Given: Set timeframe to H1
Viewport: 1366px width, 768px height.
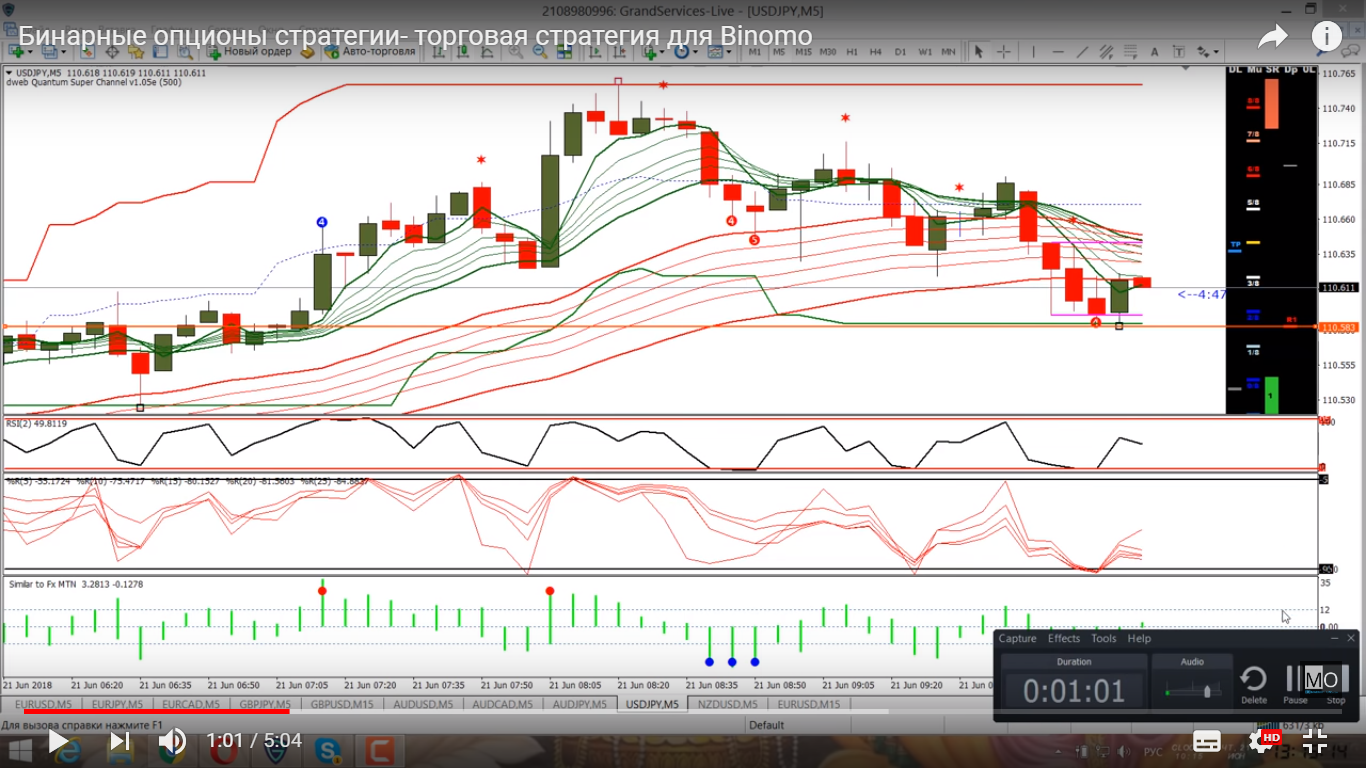Looking at the screenshot, I should pyautogui.click(x=852, y=51).
